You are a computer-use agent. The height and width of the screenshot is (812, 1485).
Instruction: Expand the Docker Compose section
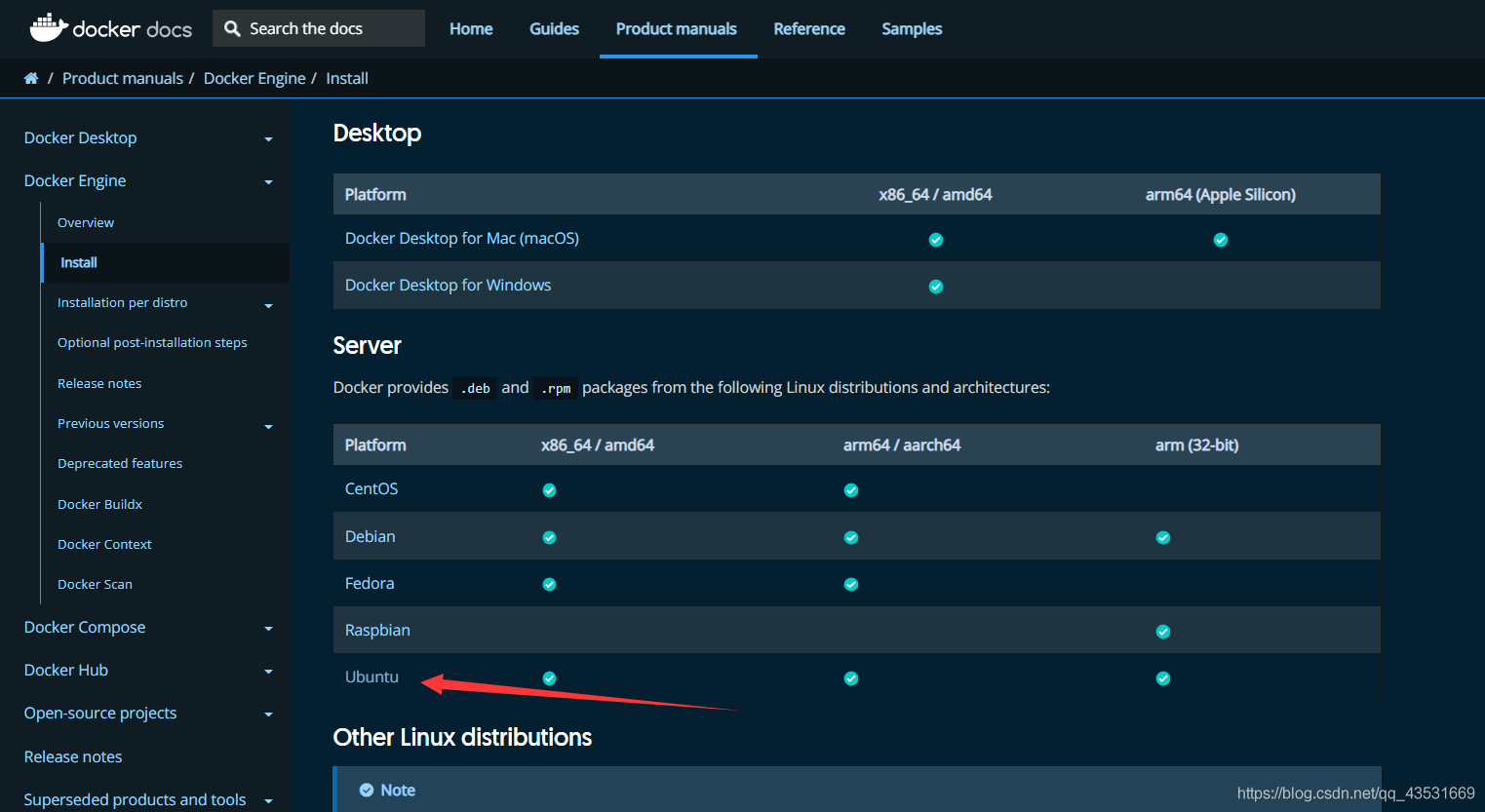[268, 629]
